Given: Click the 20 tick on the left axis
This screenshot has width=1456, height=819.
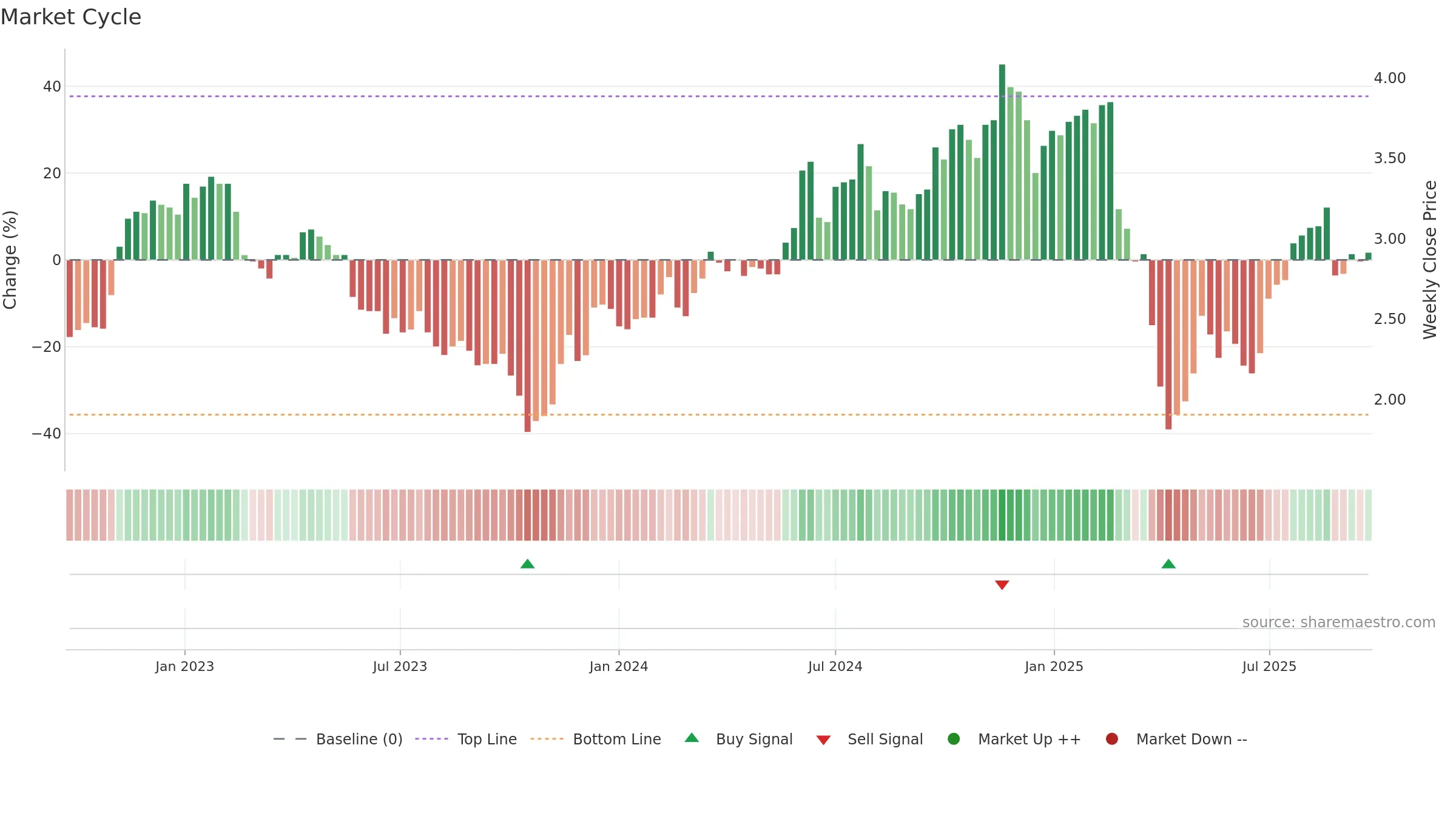Looking at the screenshot, I should (x=52, y=174).
